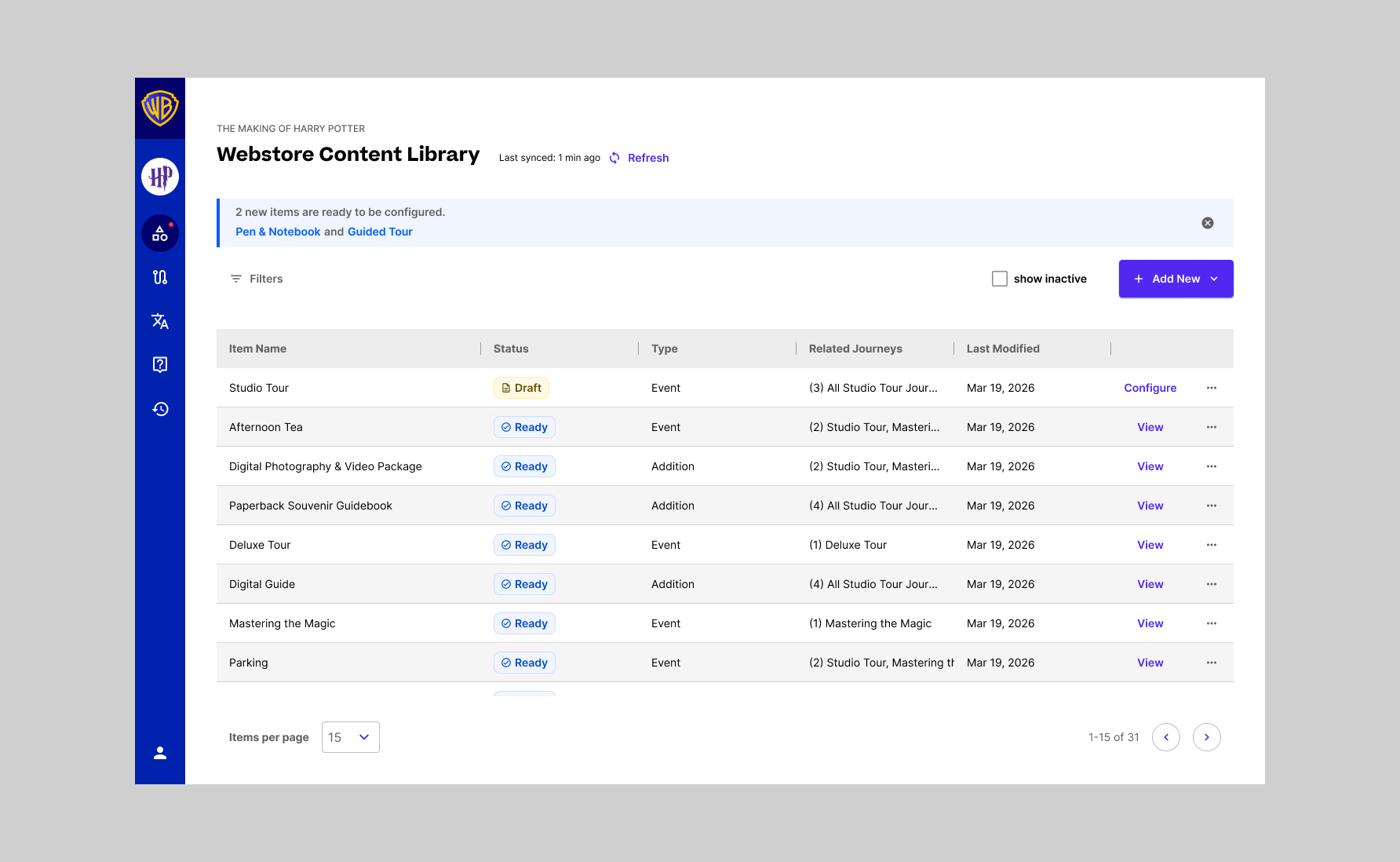Select the Deluxe Tour item name

click(x=260, y=545)
